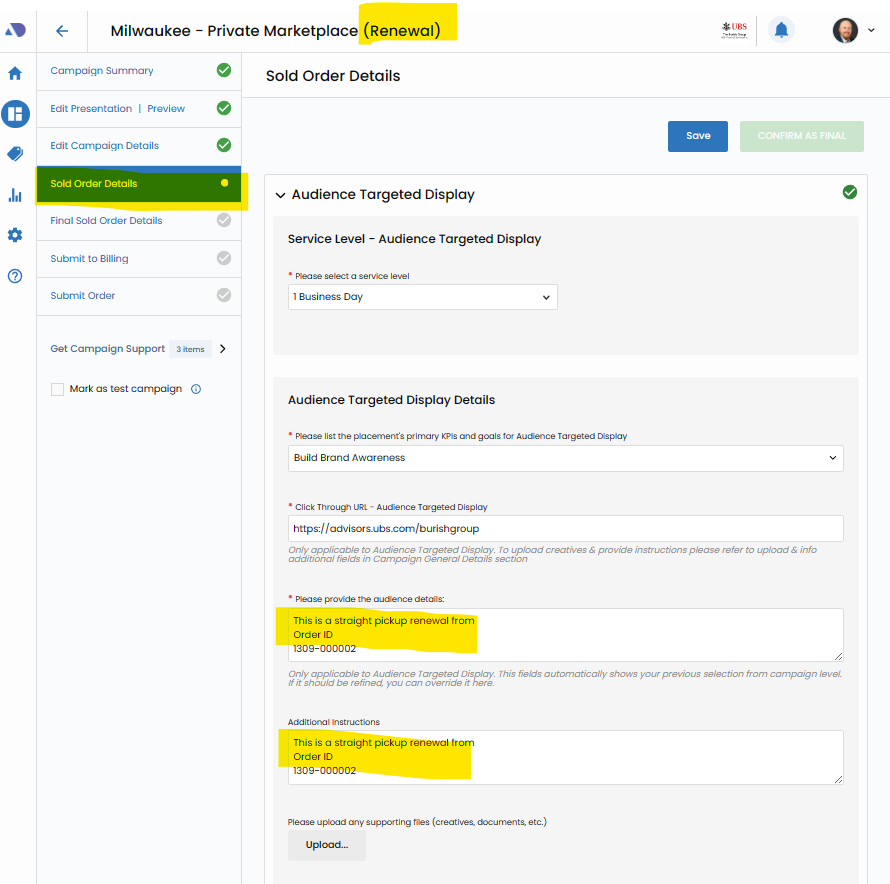Viewport: 890px width, 884px height.
Task: Click into the Click Through URL field
Action: pyautogui.click(x=565, y=529)
